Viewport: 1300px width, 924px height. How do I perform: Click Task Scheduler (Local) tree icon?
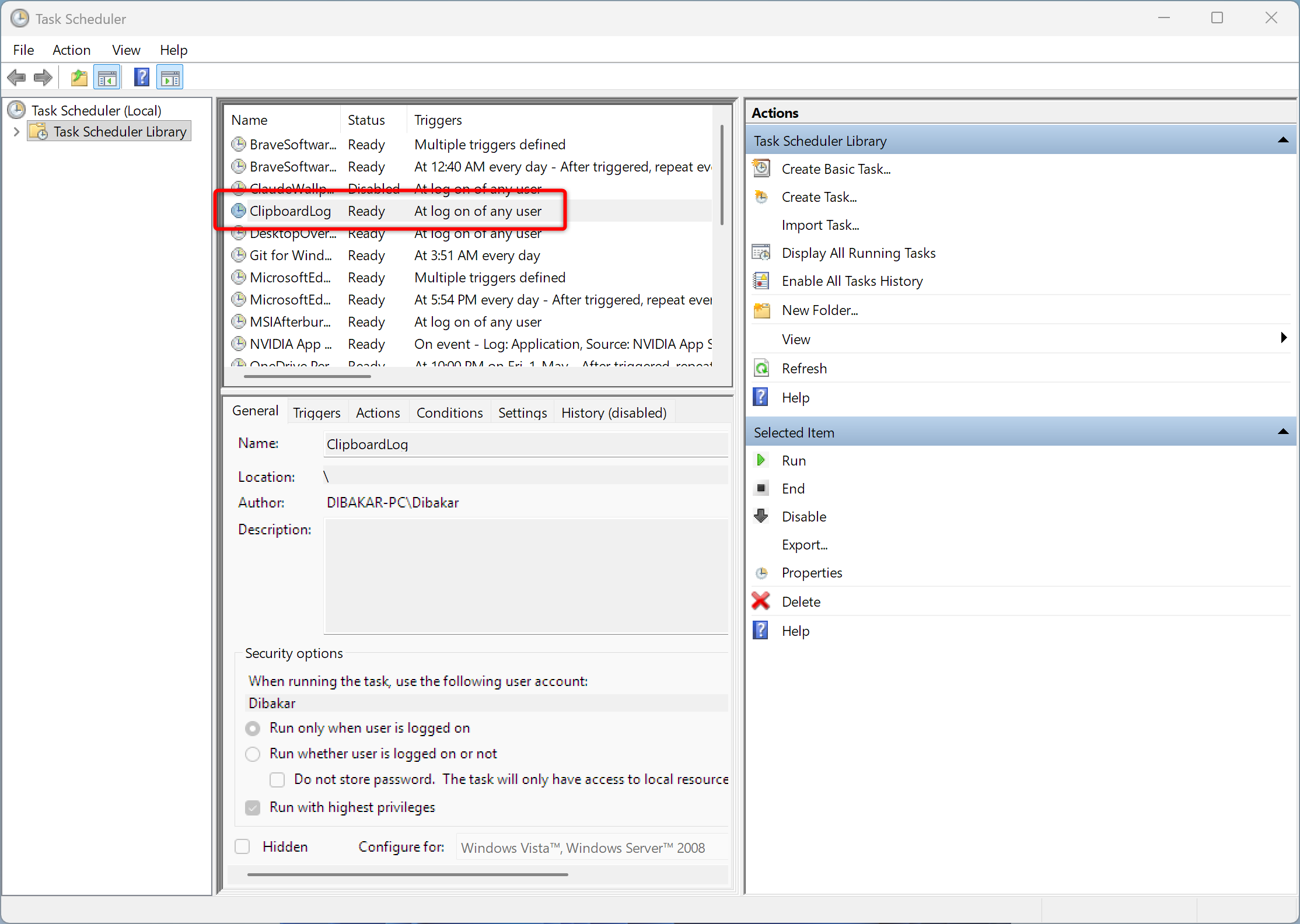click(17, 110)
